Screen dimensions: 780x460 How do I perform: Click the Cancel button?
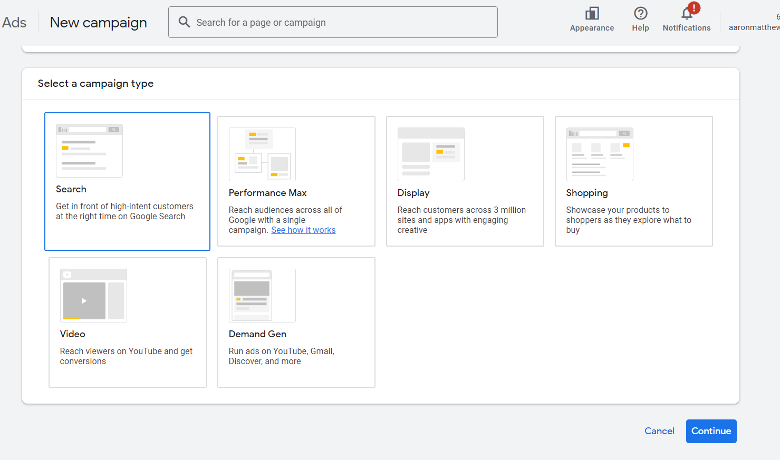point(659,431)
